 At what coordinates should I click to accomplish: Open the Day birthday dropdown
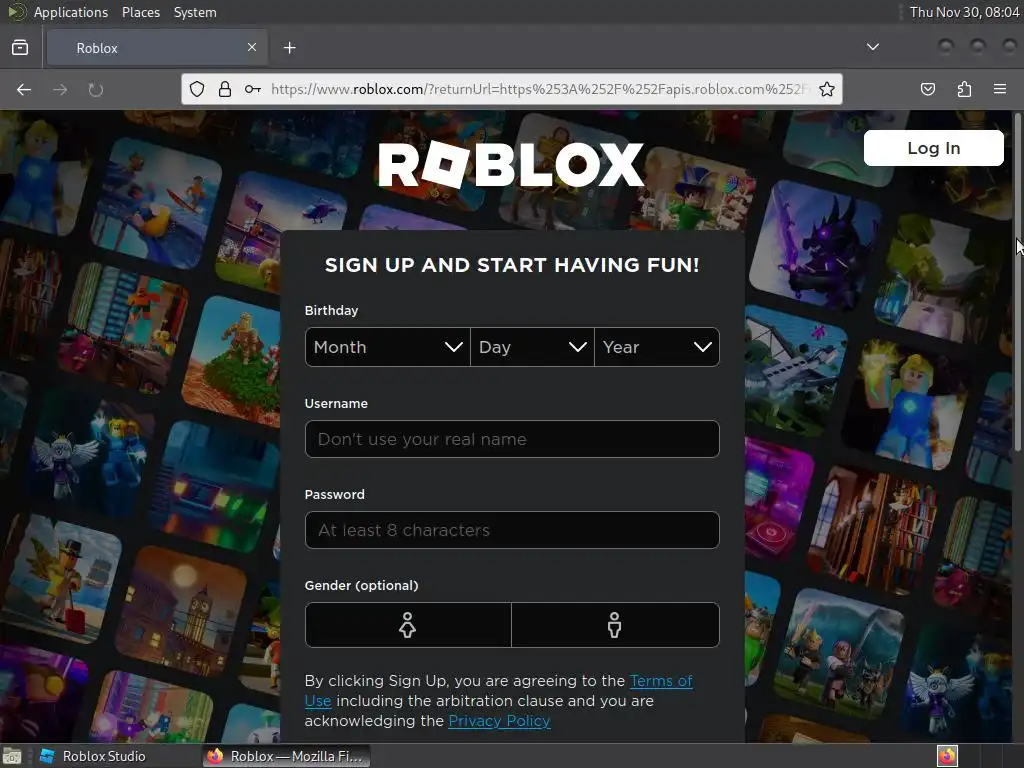532,347
